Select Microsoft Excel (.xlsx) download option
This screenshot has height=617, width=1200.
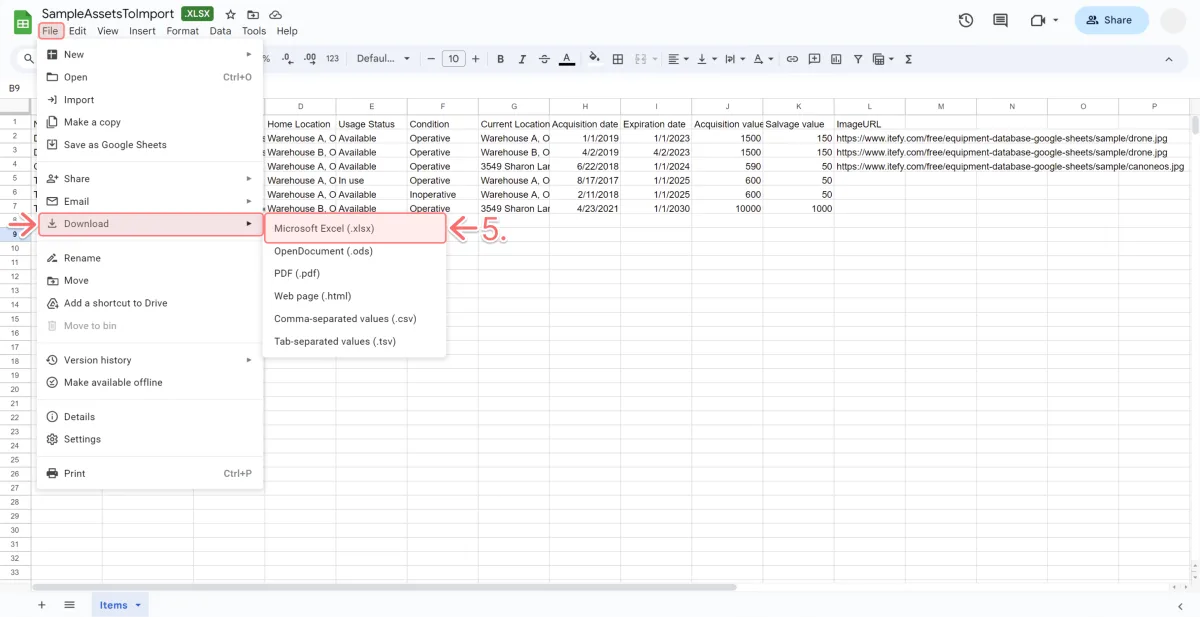(x=355, y=228)
